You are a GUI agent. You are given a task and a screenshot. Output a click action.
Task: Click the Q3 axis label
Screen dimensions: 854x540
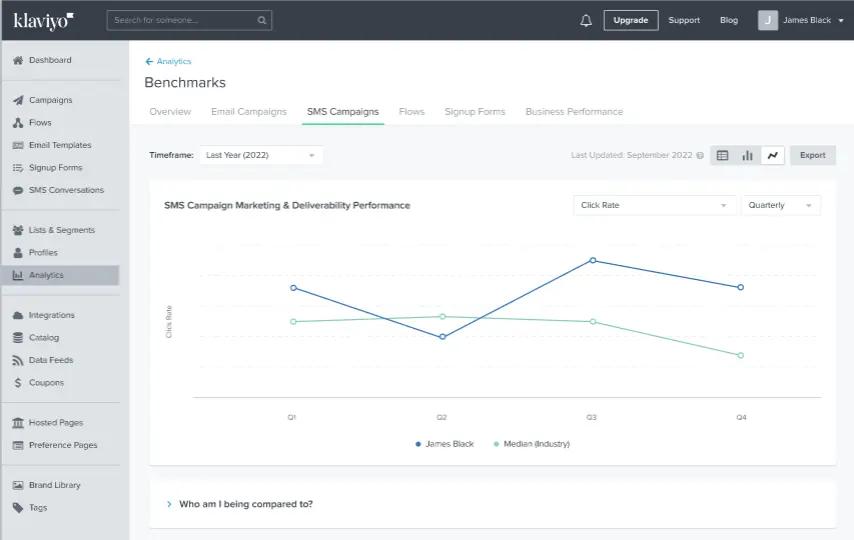[x=591, y=417]
